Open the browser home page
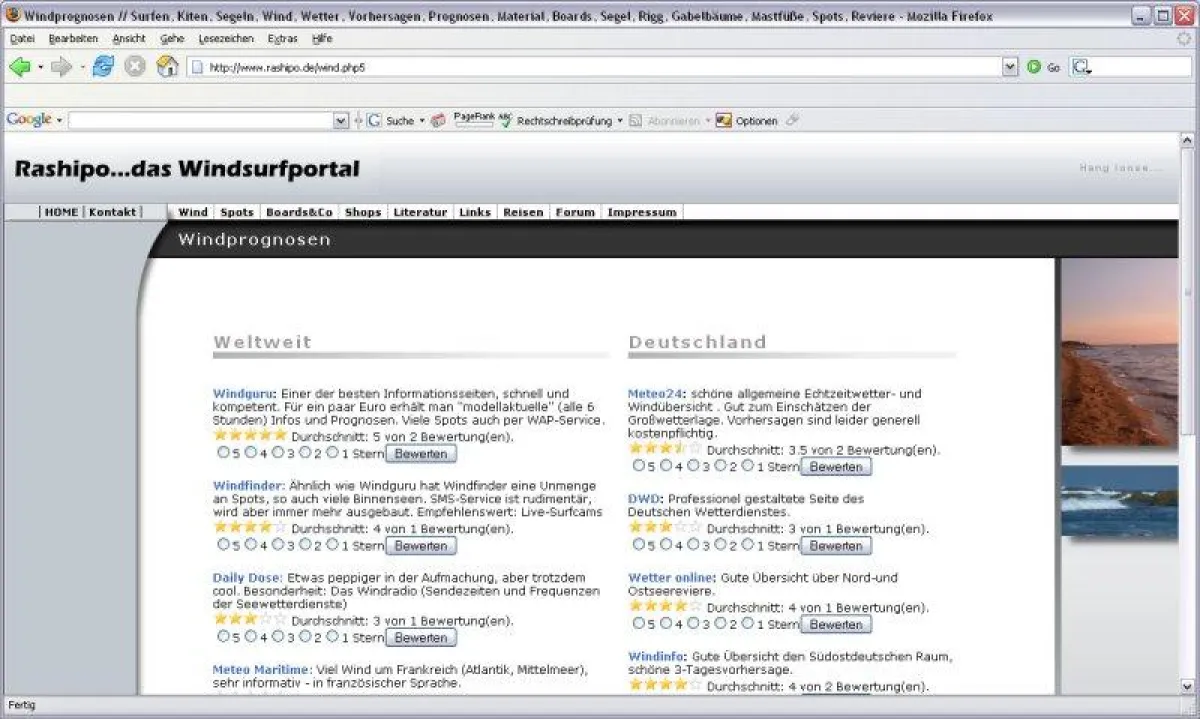Screen dimensions: 1200x719 (164, 67)
